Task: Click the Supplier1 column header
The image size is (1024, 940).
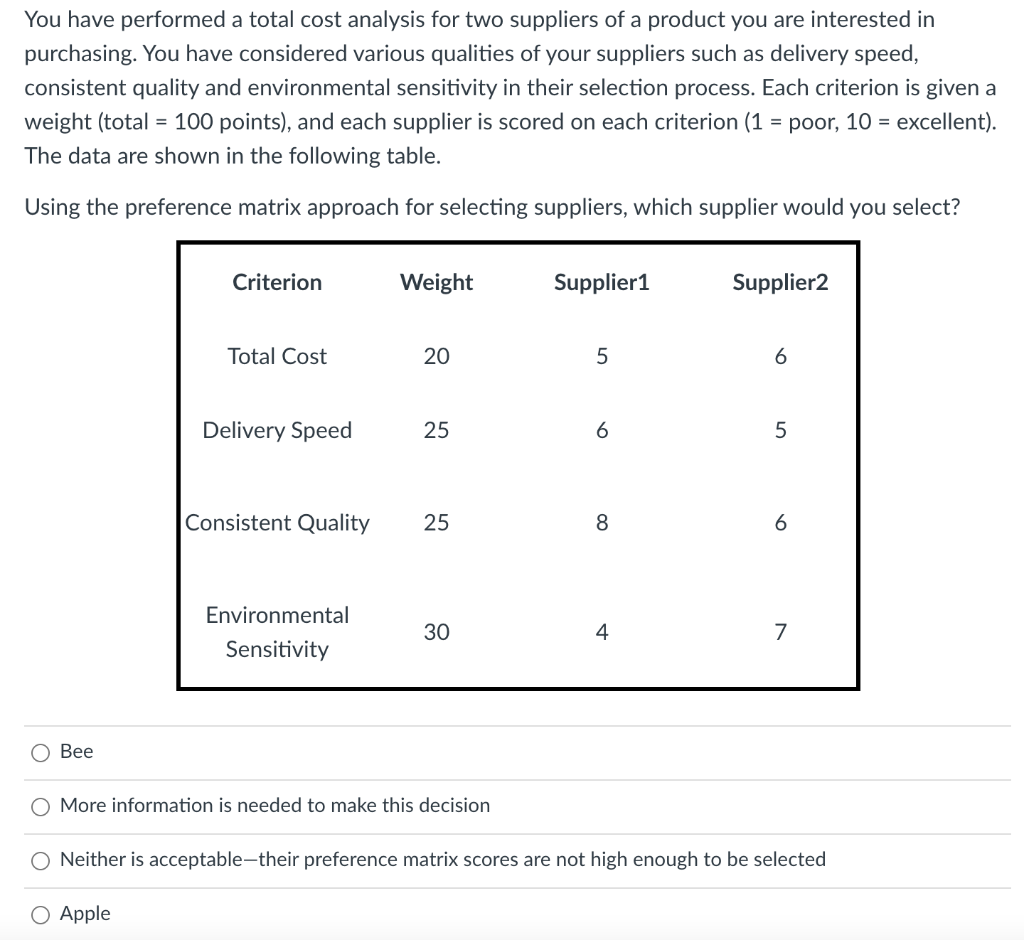Action: [601, 282]
